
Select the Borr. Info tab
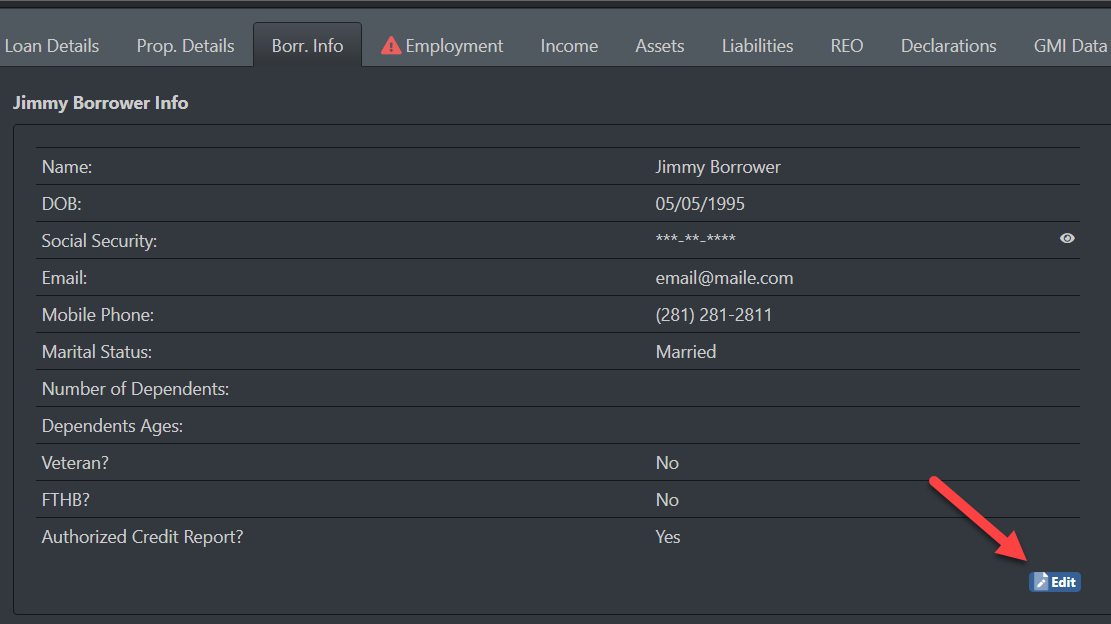pyautogui.click(x=307, y=46)
